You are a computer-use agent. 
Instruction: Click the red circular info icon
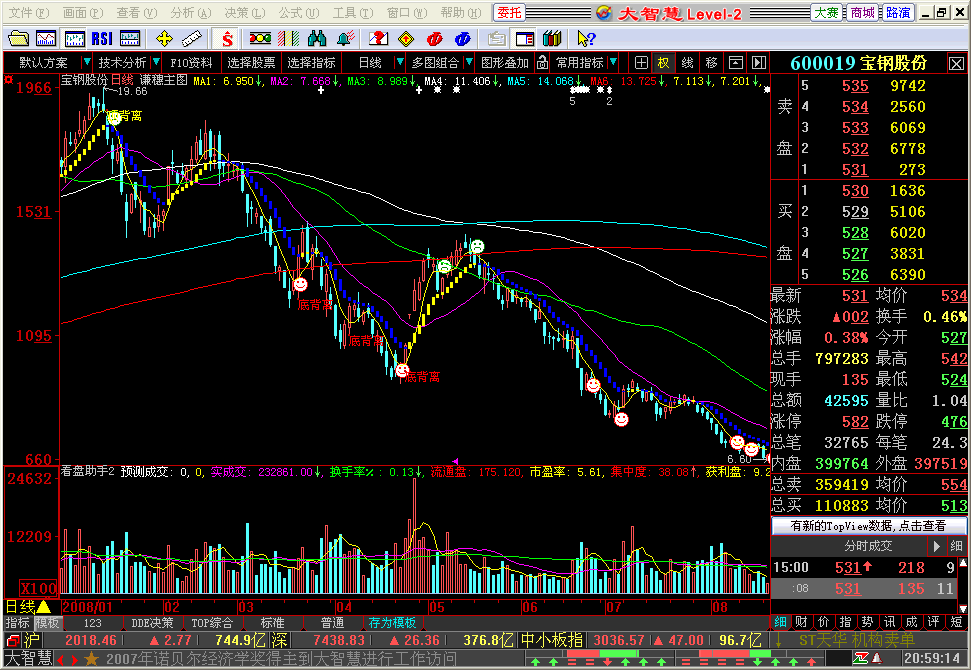point(434,39)
